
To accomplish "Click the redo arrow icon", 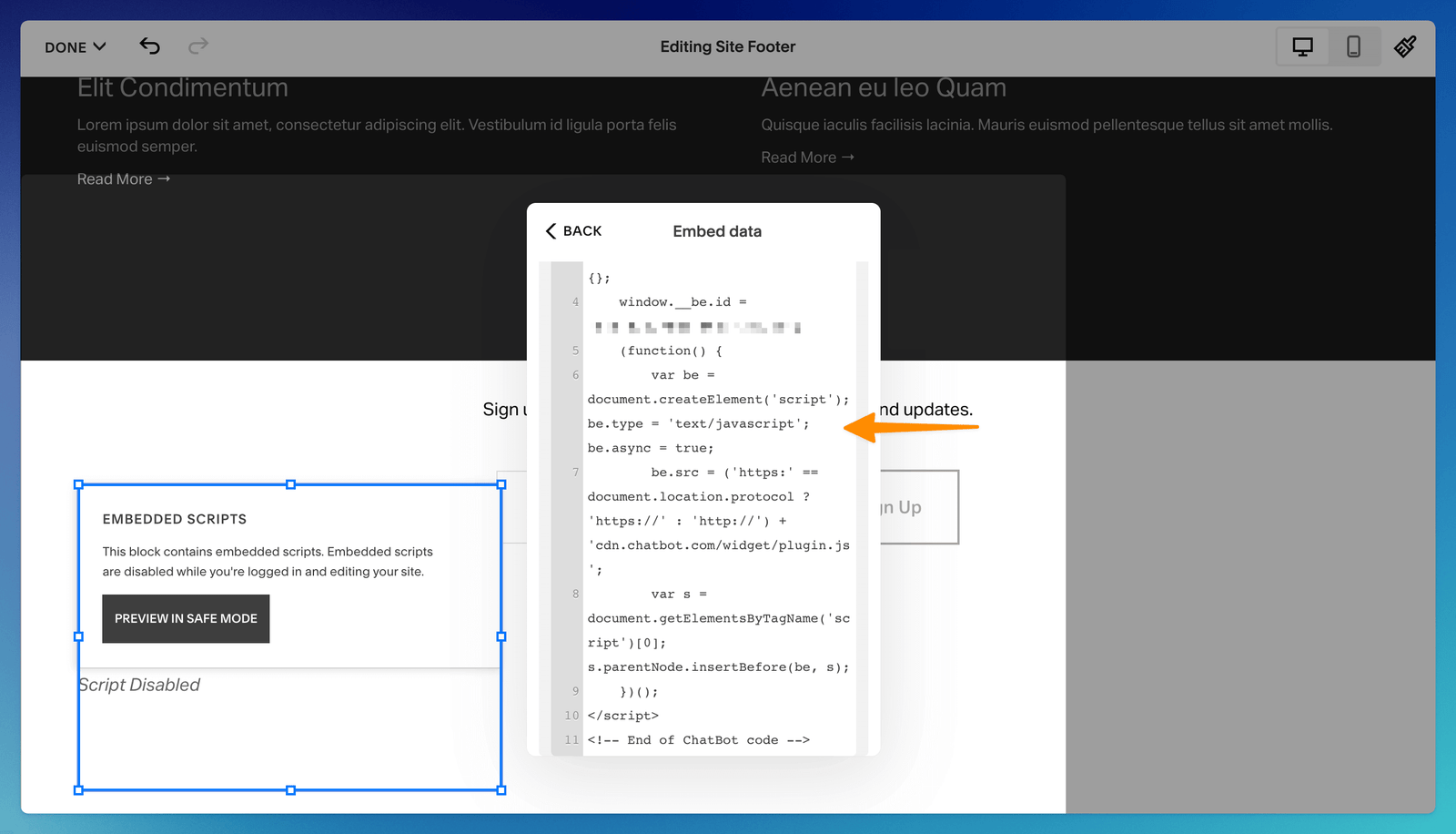I will click(x=198, y=46).
